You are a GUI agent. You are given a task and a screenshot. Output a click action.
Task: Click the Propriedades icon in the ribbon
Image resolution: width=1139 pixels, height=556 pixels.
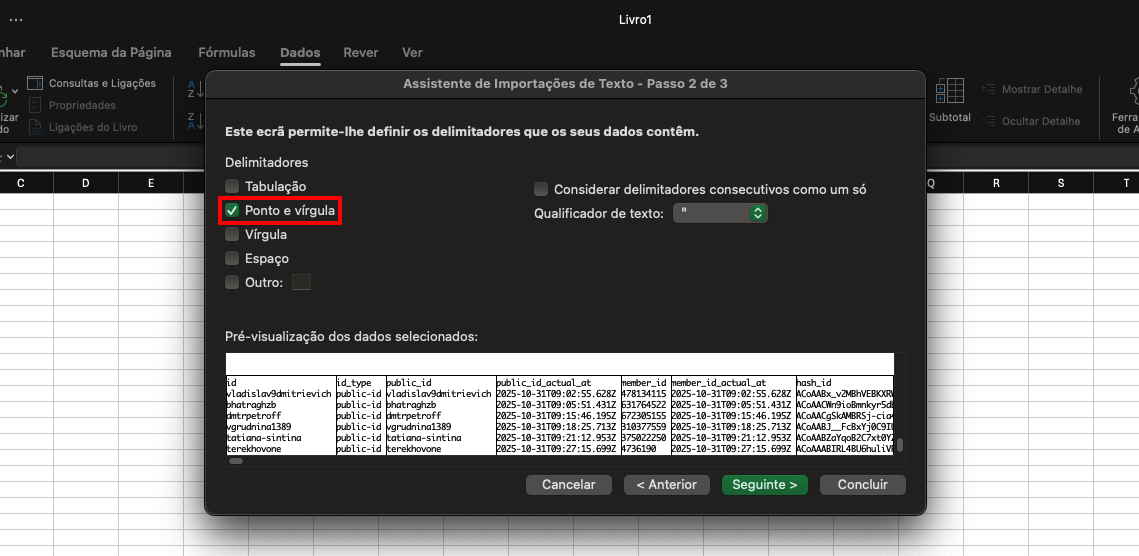point(35,105)
